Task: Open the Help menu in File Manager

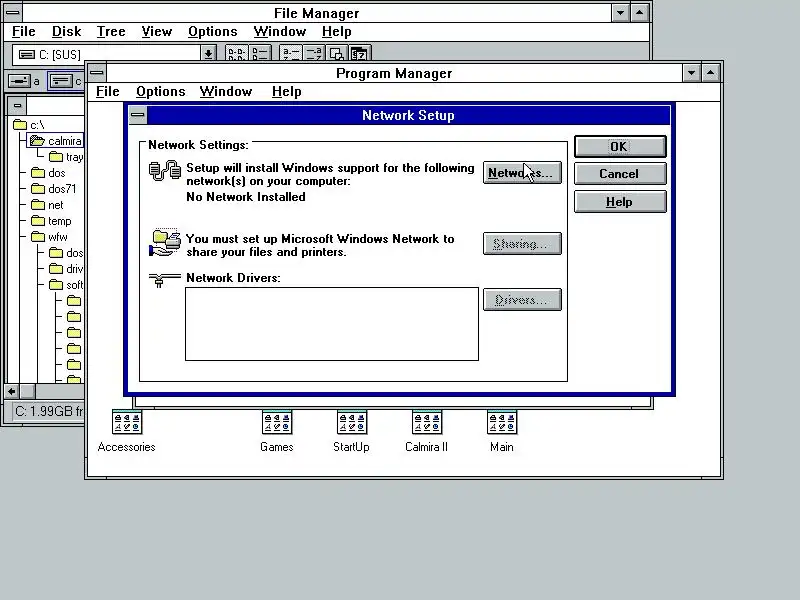Action: (337, 32)
